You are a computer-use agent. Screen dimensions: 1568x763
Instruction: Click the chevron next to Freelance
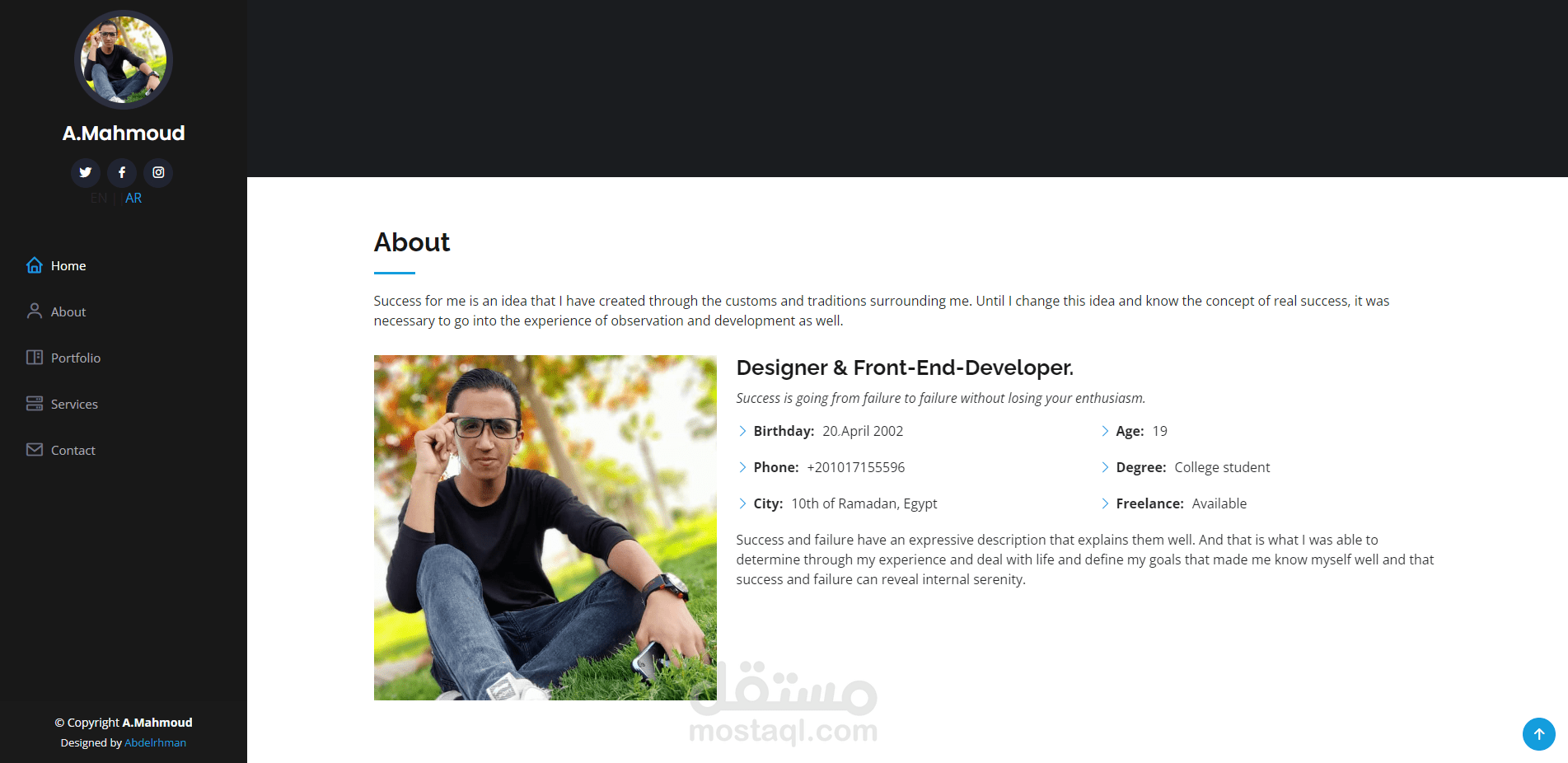[1105, 503]
